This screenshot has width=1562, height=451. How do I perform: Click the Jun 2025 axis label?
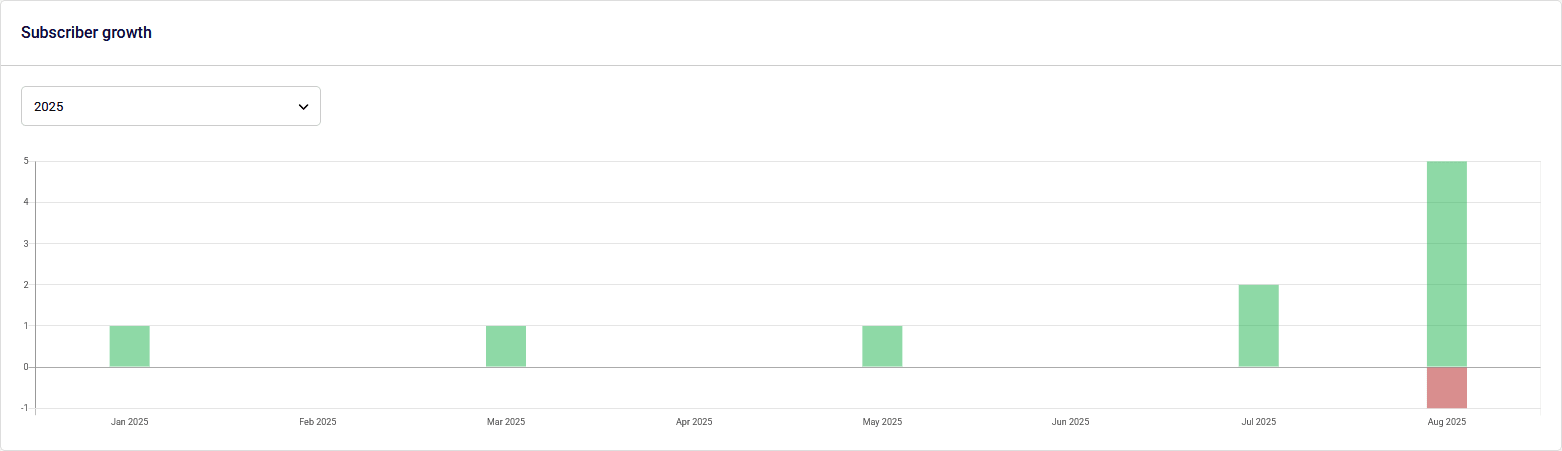tap(1070, 422)
